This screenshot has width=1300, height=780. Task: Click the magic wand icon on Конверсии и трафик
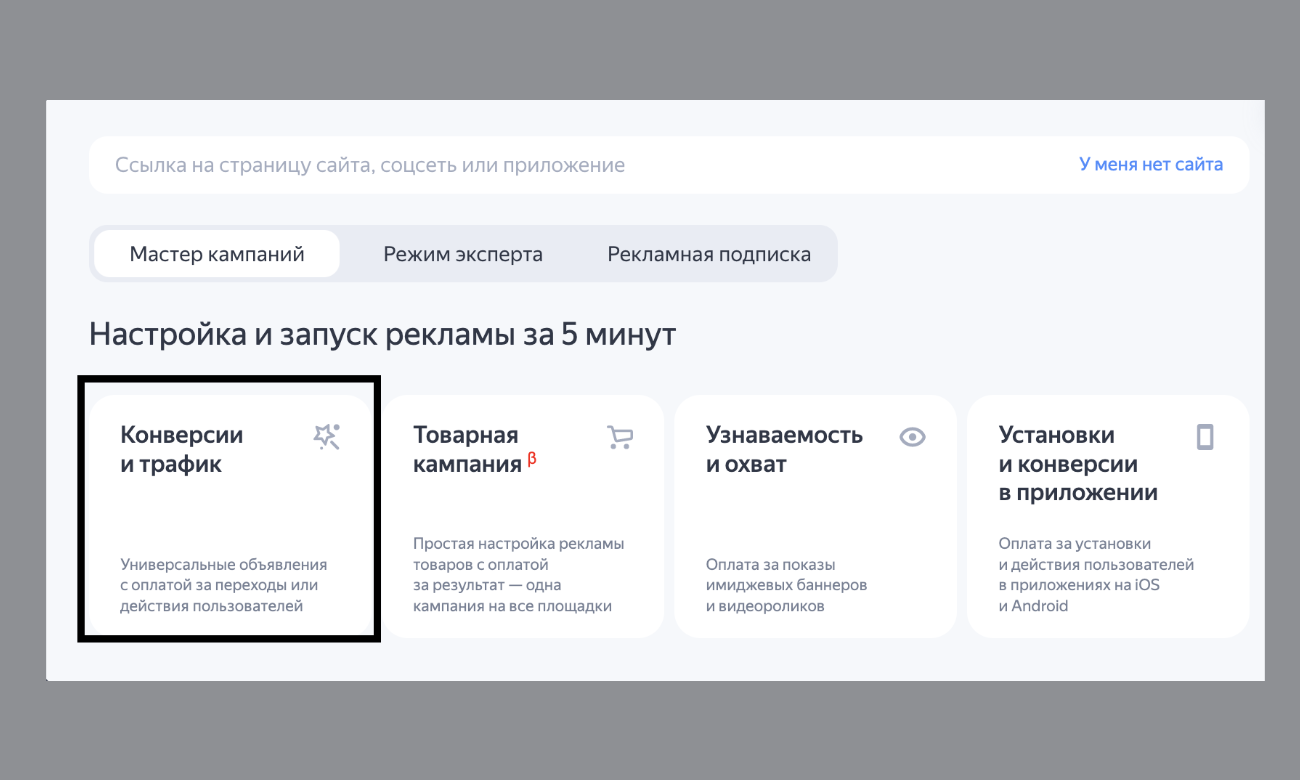tap(327, 437)
